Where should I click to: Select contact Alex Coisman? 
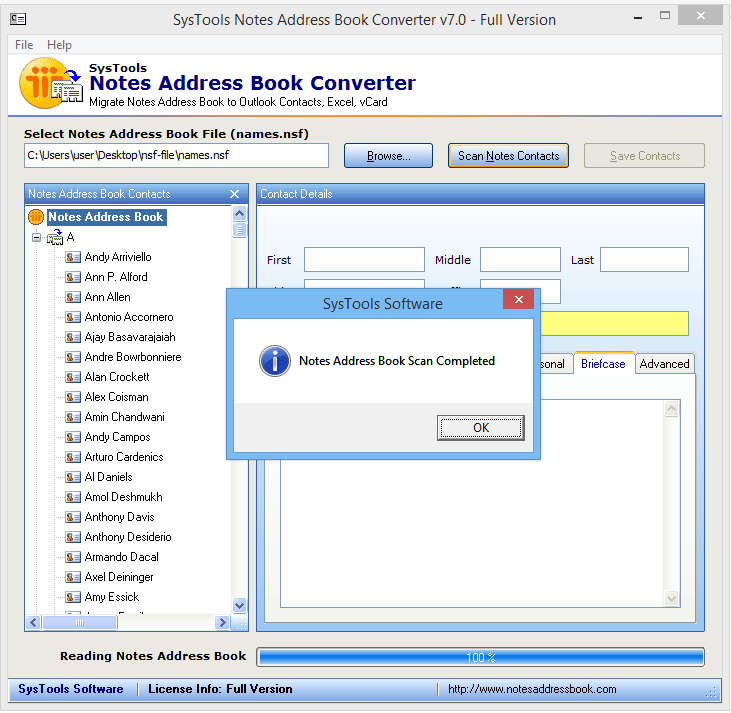tap(117, 397)
